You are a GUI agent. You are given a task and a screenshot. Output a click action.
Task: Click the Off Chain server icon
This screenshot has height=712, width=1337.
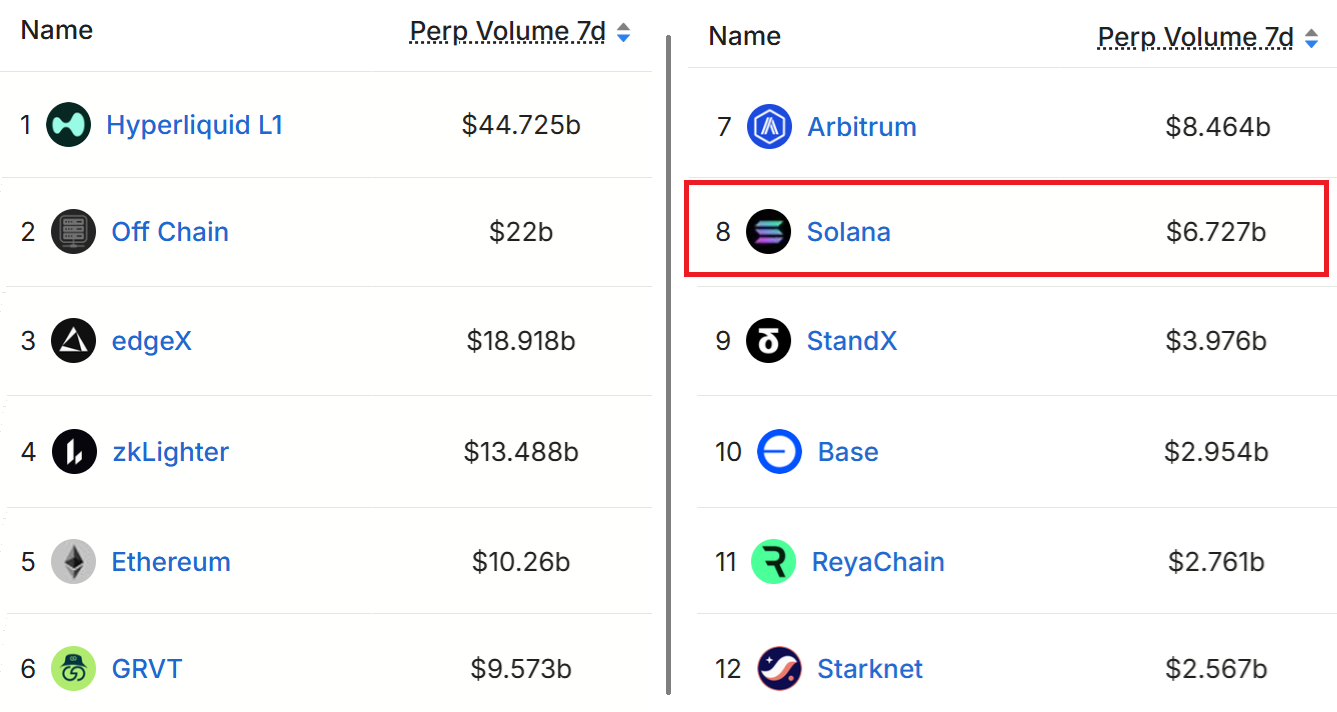point(72,231)
